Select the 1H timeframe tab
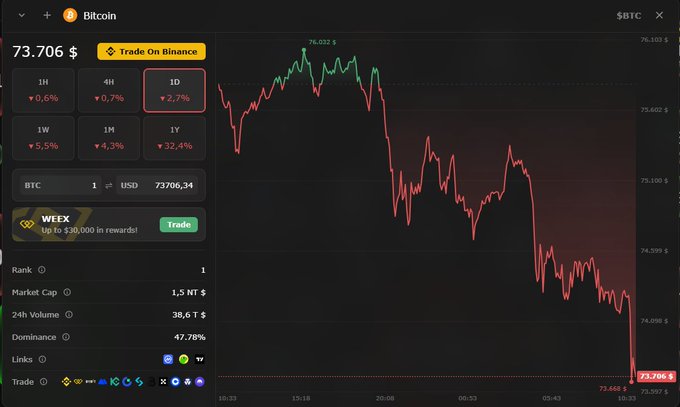The height and width of the screenshot is (407, 680). 43,90
